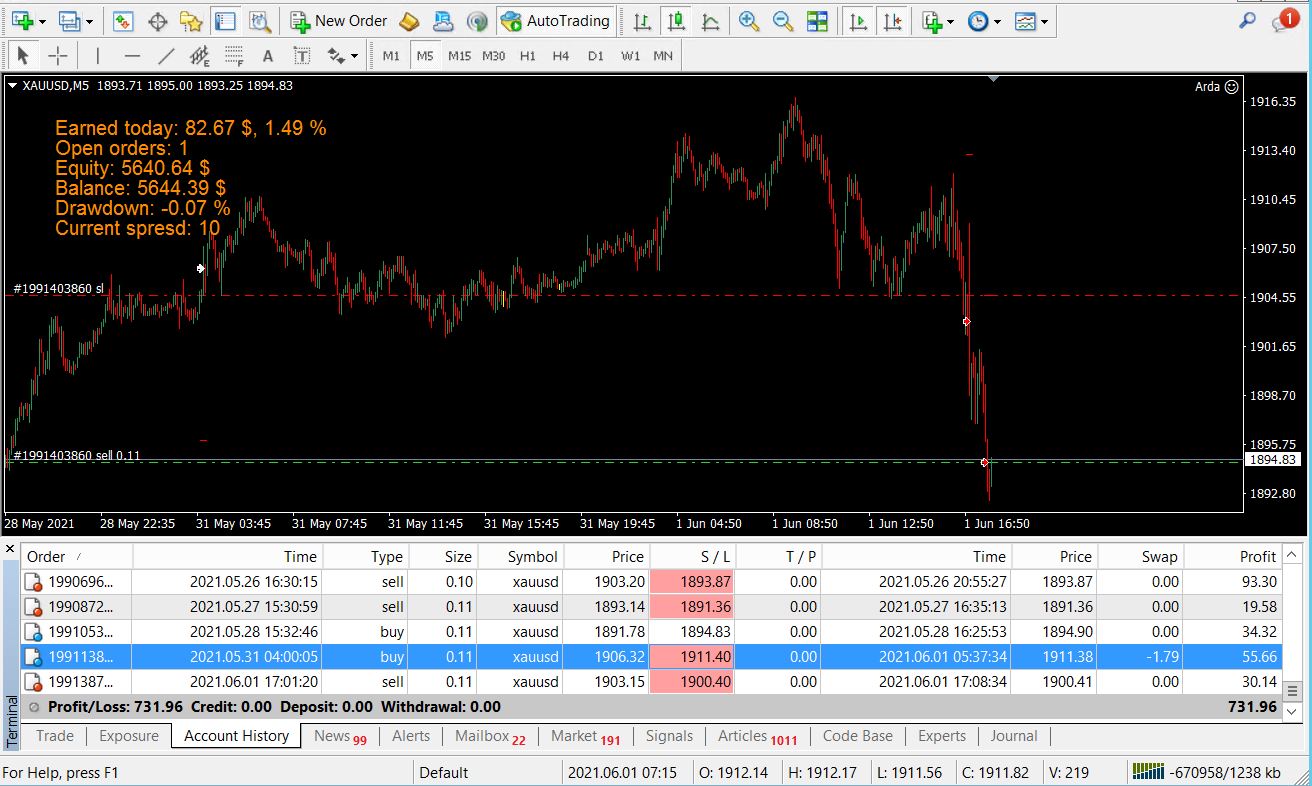Switch timeframe to MN

click(663, 56)
